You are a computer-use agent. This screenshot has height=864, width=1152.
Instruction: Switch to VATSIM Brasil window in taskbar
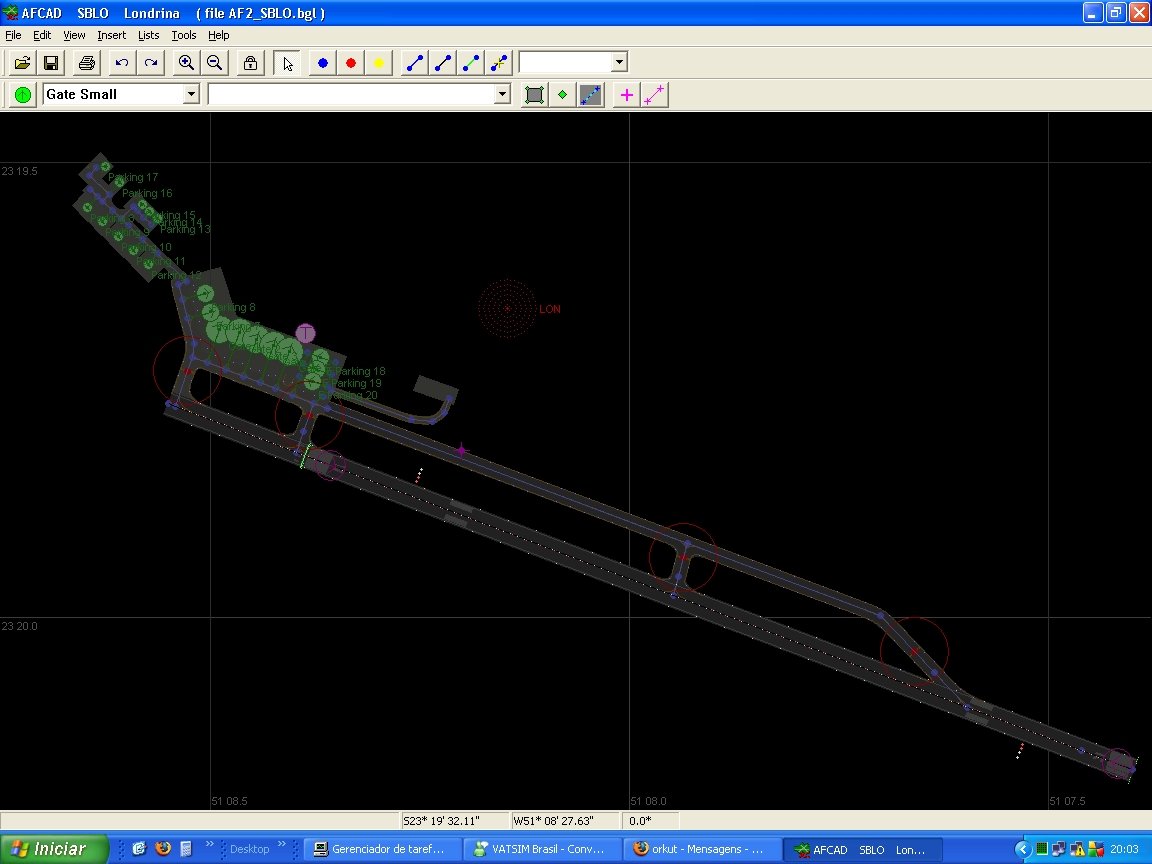coord(544,849)
